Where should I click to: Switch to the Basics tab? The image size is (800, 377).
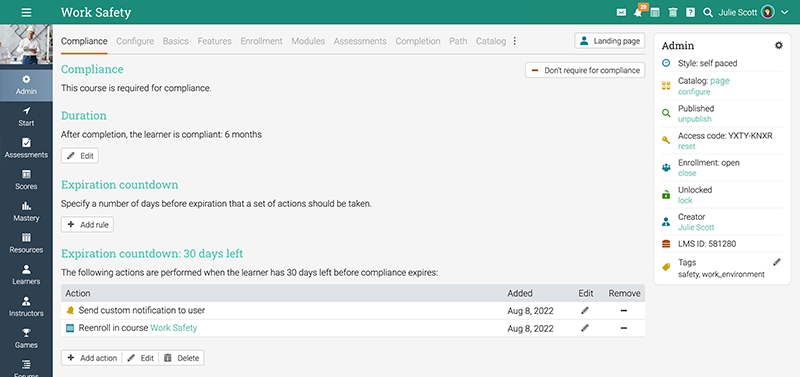pyautogui.click(x=176, y=41)
